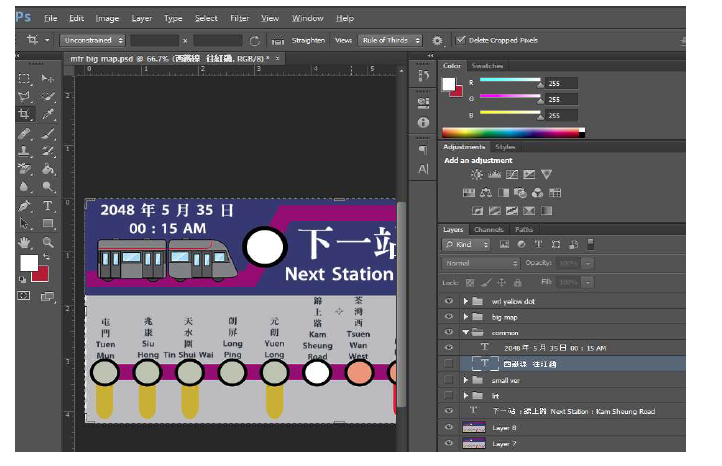This screenshot has width=722, height=466.
Task: Pick the Zoom tool
Action: [47, 242]
